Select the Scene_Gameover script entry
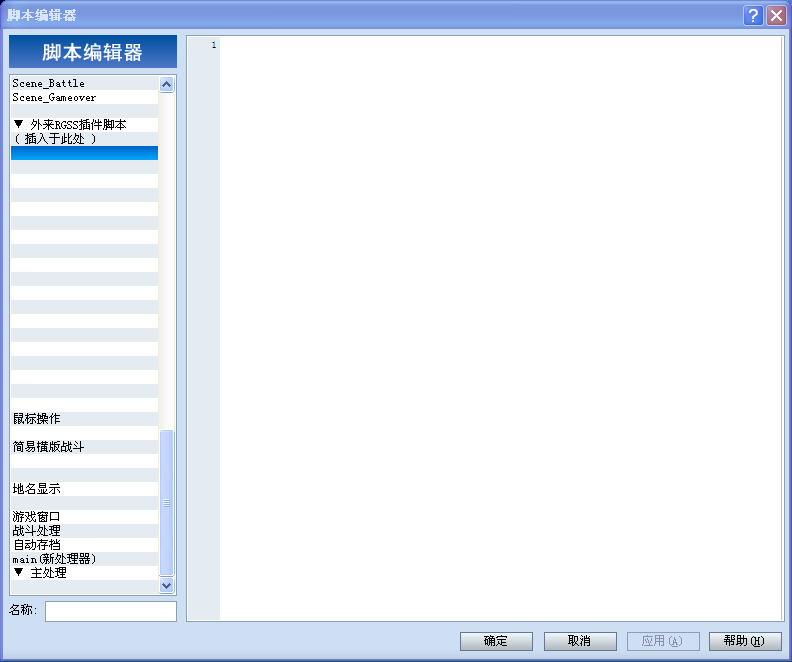Viewport: 792px width, 662px height. pos(84,97)
